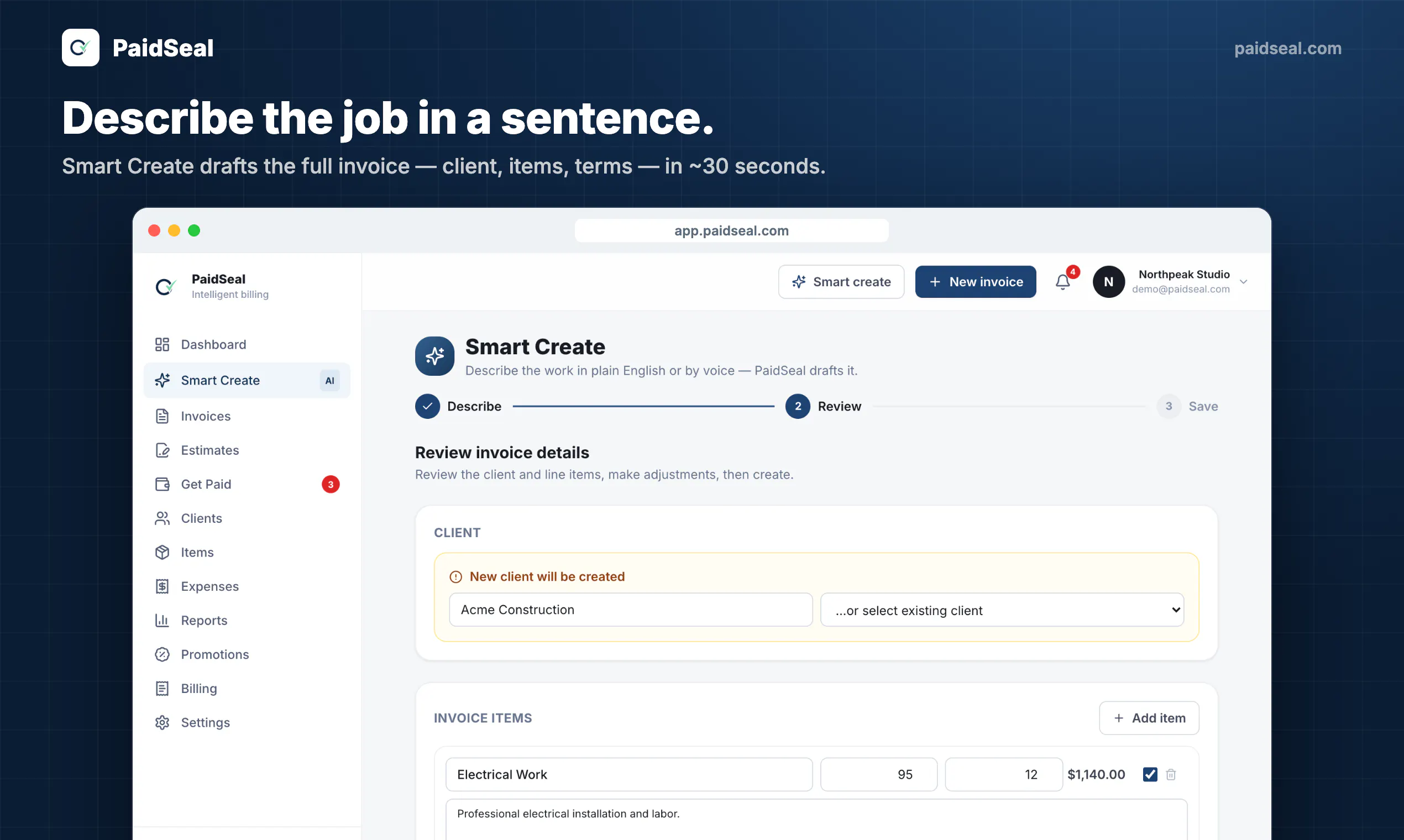Open Get Paid in the sidebar
1404x840 pixels.
point(247,484)
